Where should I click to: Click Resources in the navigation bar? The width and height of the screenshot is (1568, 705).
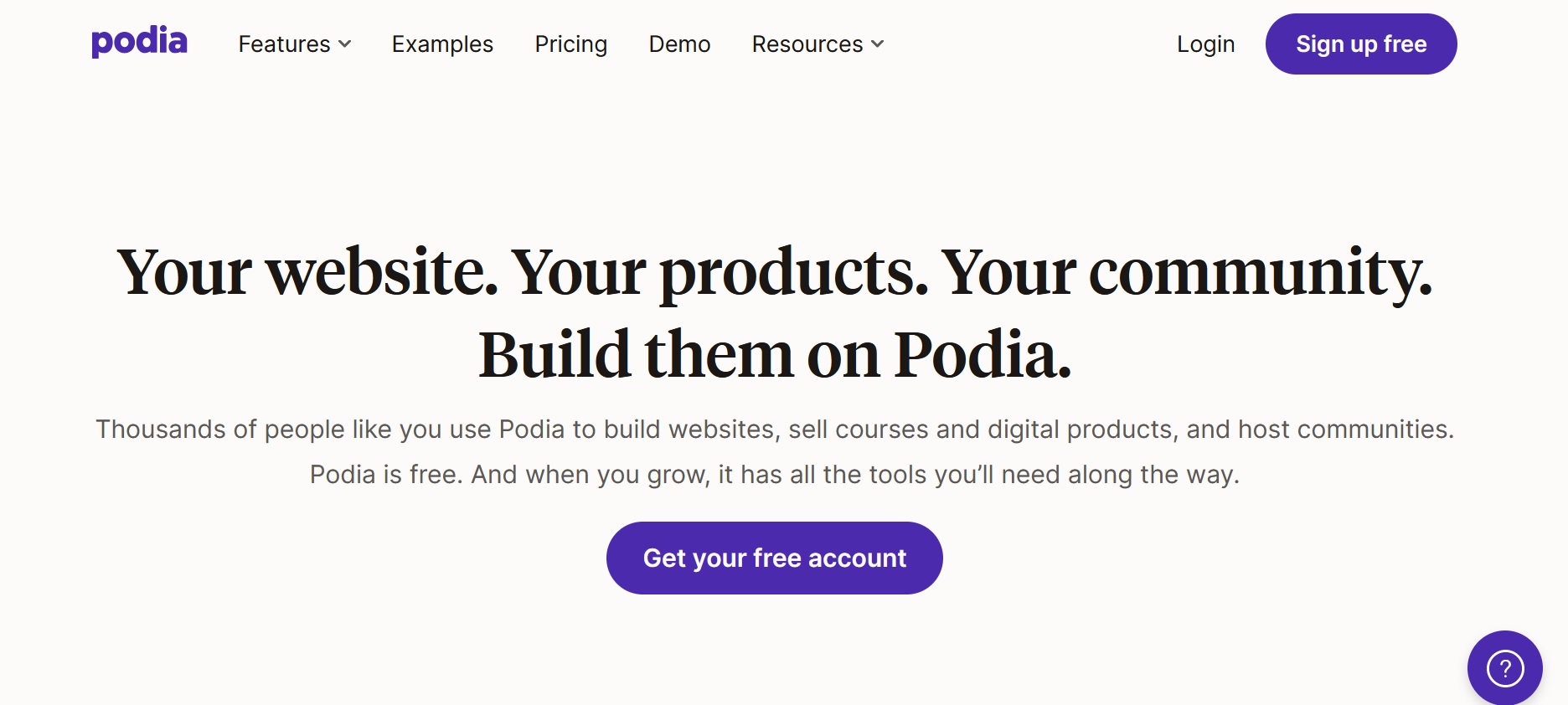[807, 44]
